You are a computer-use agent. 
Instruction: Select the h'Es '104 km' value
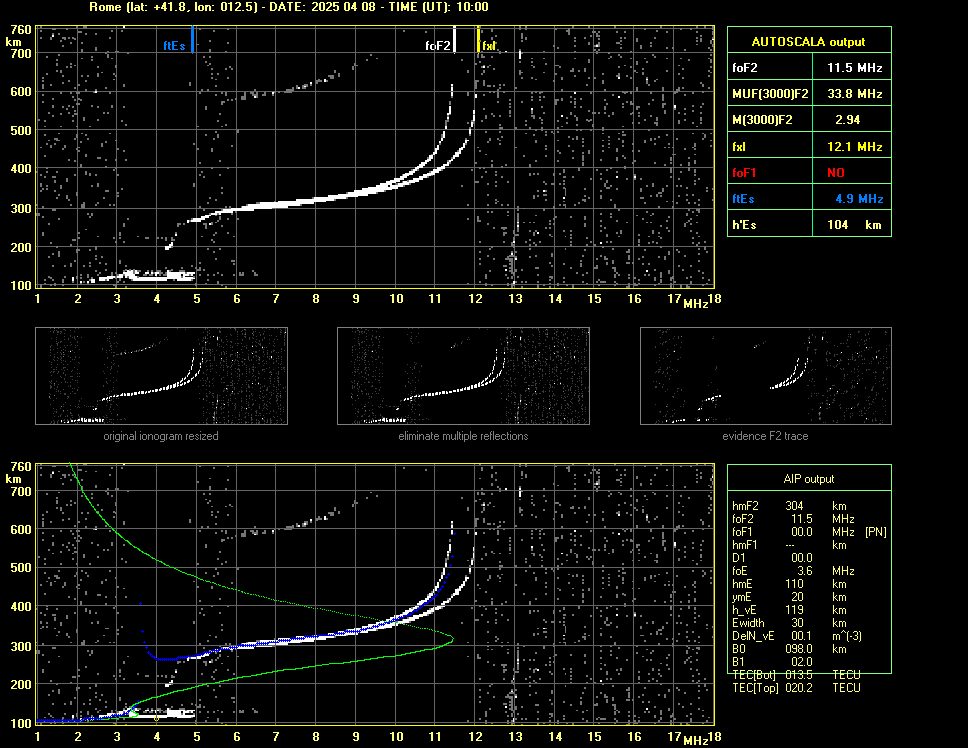pos(854,225)
